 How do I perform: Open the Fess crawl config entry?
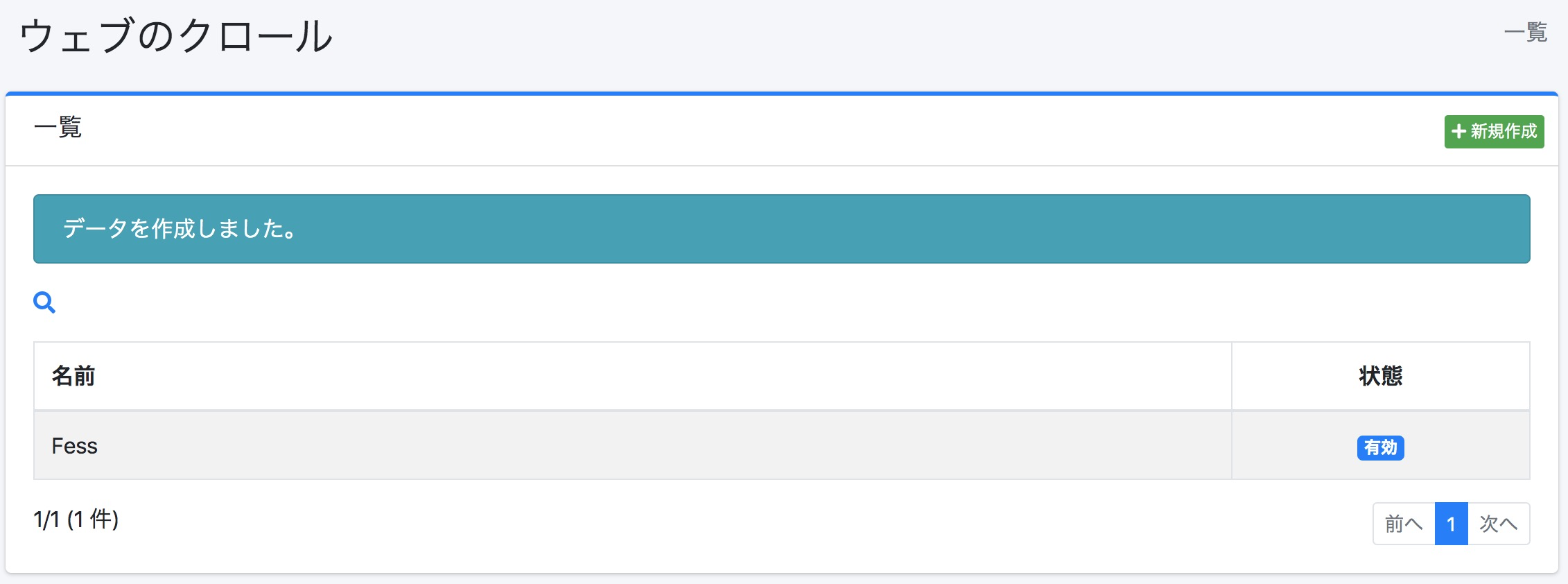pyautogui.click(x=74, y=446)
